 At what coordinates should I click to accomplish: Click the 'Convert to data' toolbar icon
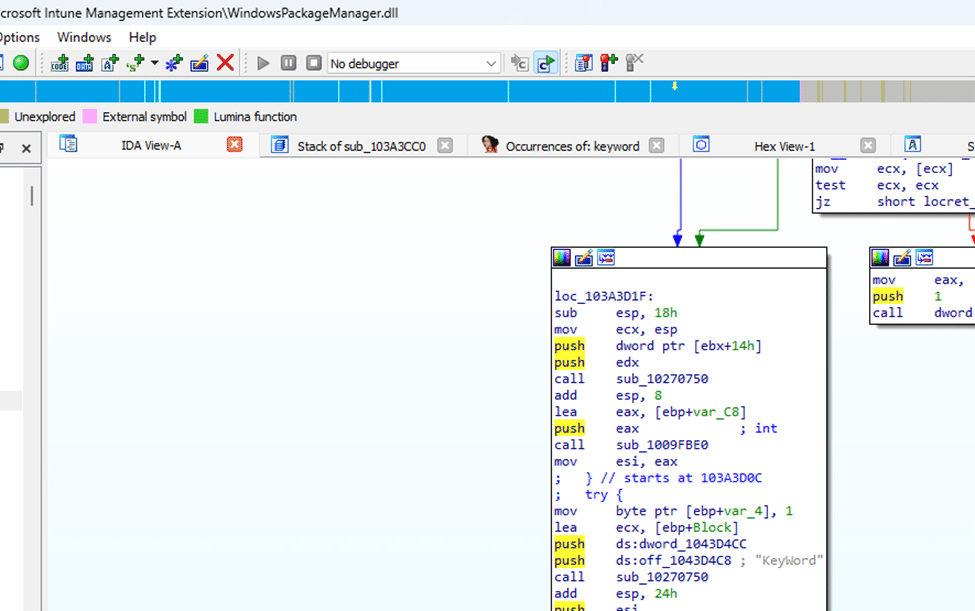(85, 63)
